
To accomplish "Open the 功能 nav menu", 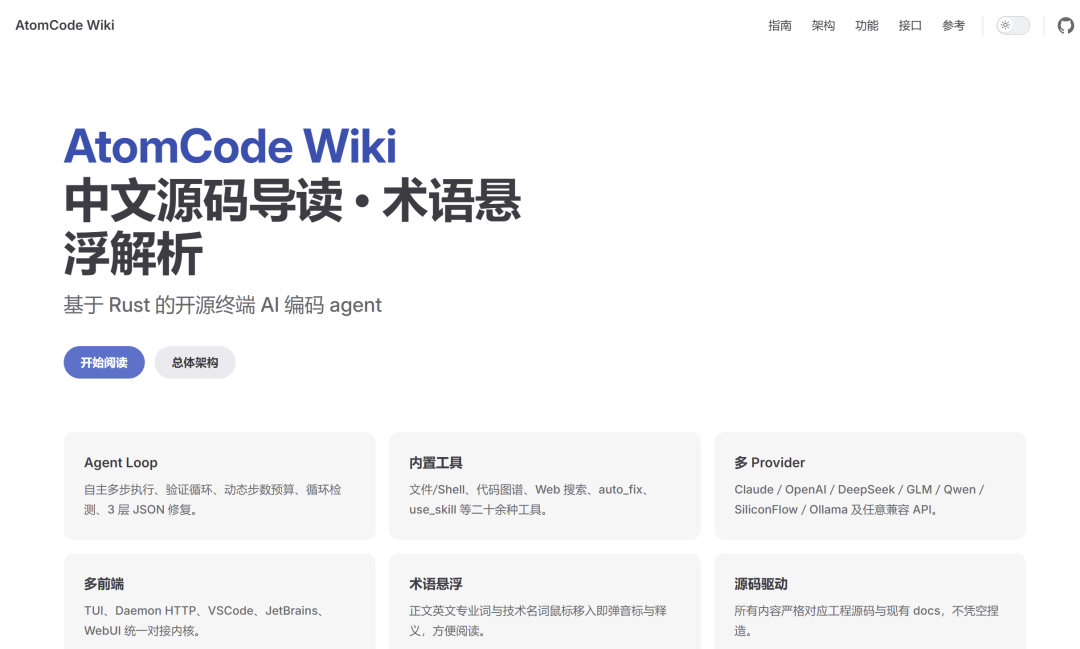I will tap(866, 25).
